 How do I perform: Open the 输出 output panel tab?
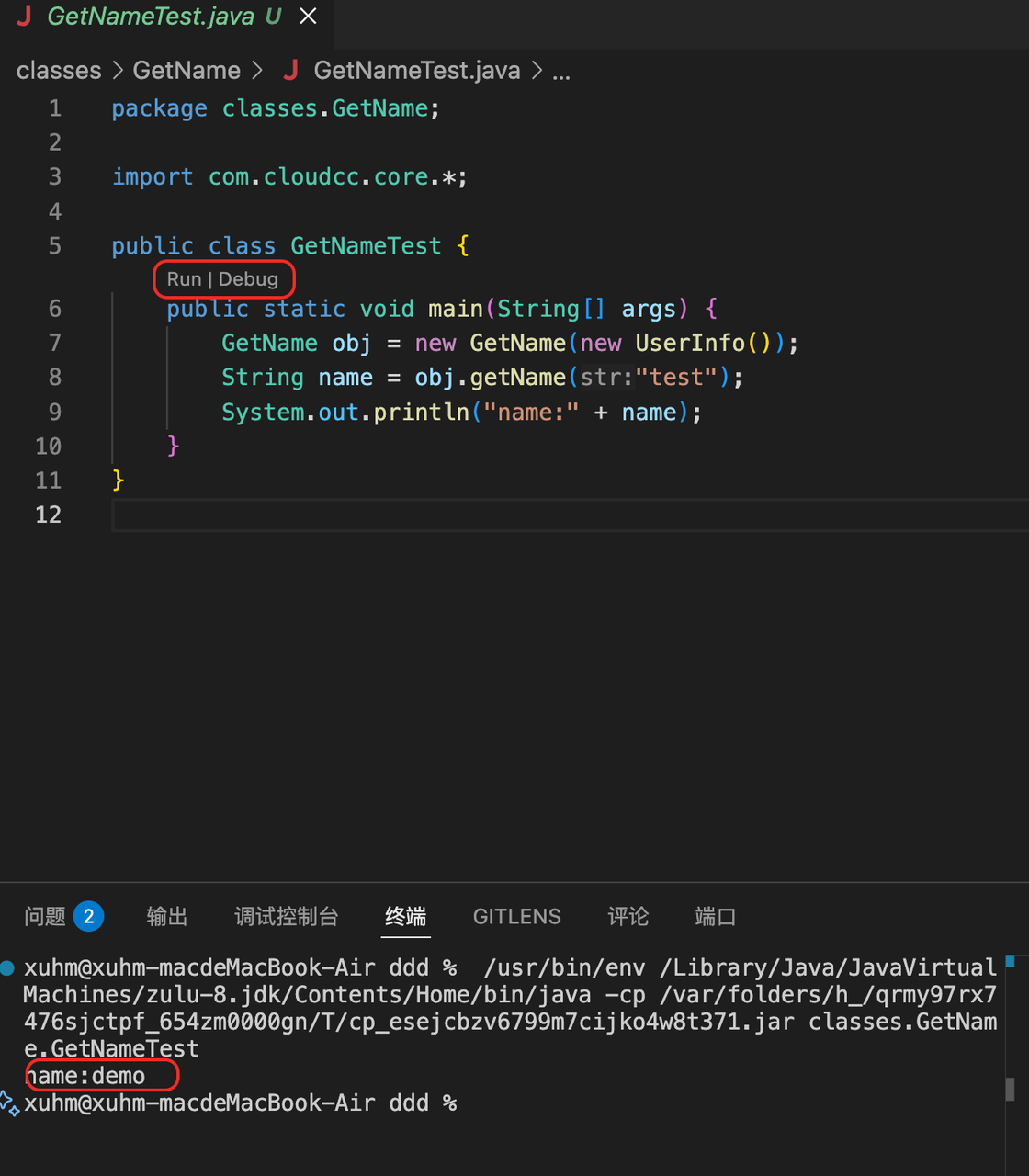166,916
